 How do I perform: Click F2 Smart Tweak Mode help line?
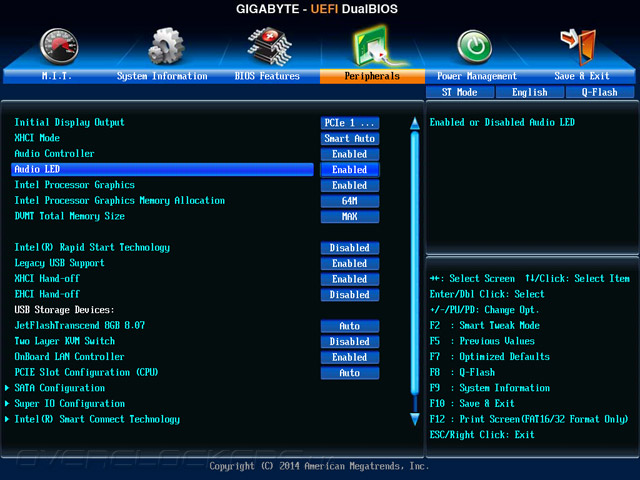click(485, 325)
